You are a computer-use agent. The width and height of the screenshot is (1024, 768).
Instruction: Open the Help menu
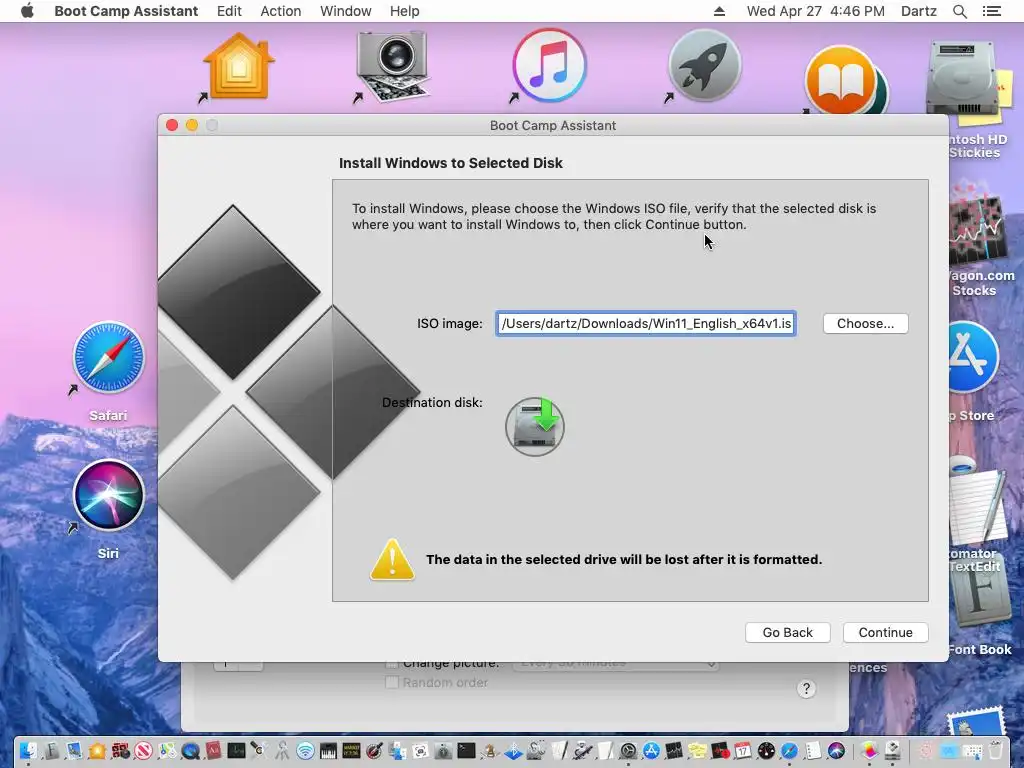coord(404,11)
